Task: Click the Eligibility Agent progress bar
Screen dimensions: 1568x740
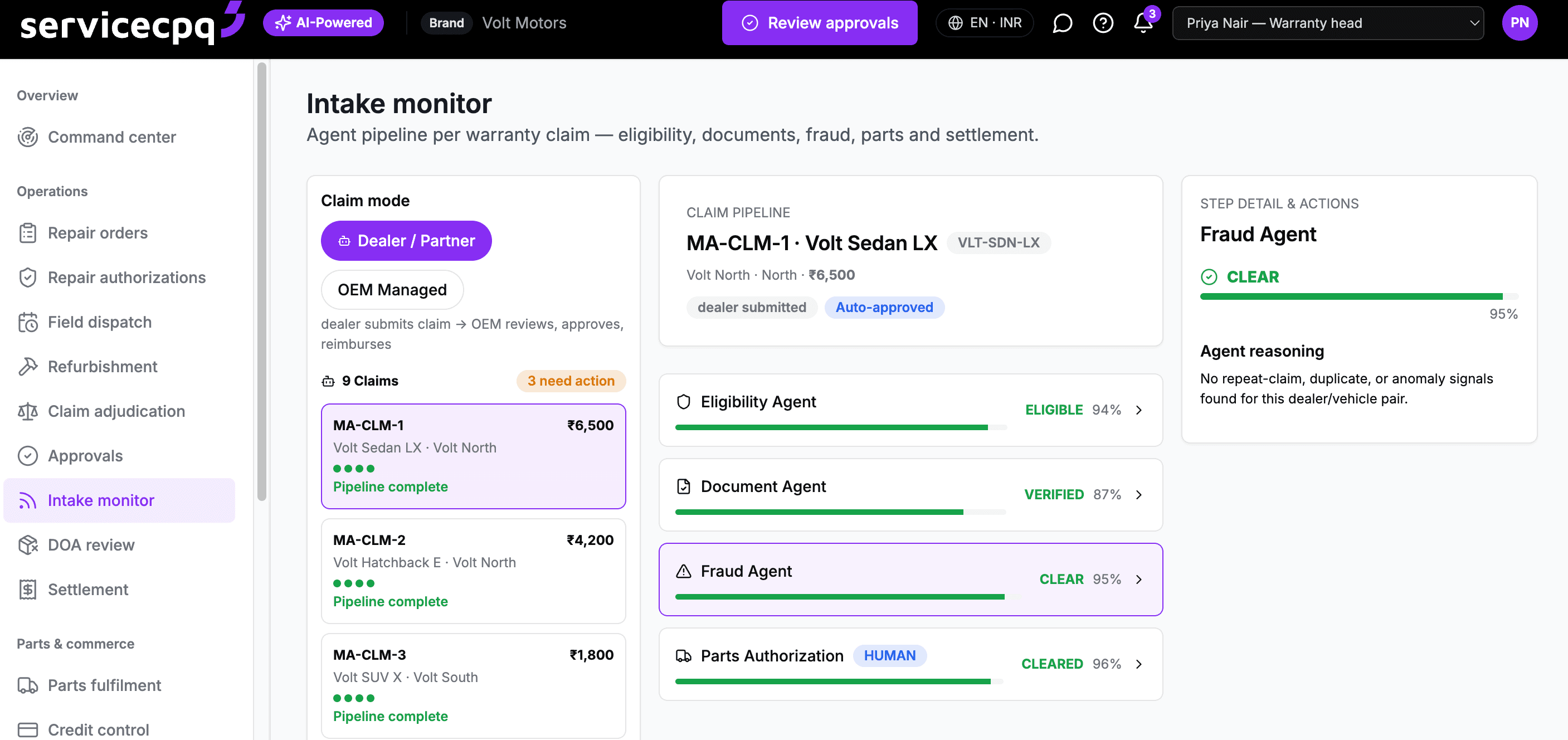Action: (841, 428)
